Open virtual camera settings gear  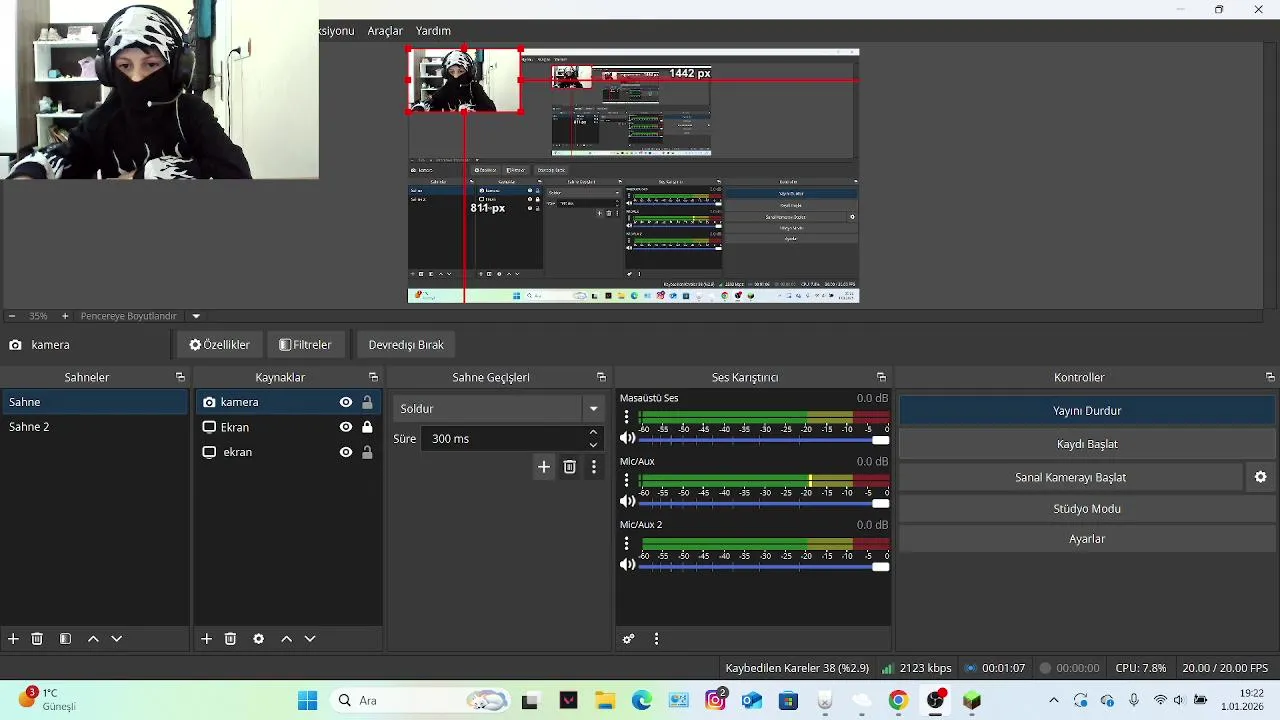click(x=1261, y=477)
